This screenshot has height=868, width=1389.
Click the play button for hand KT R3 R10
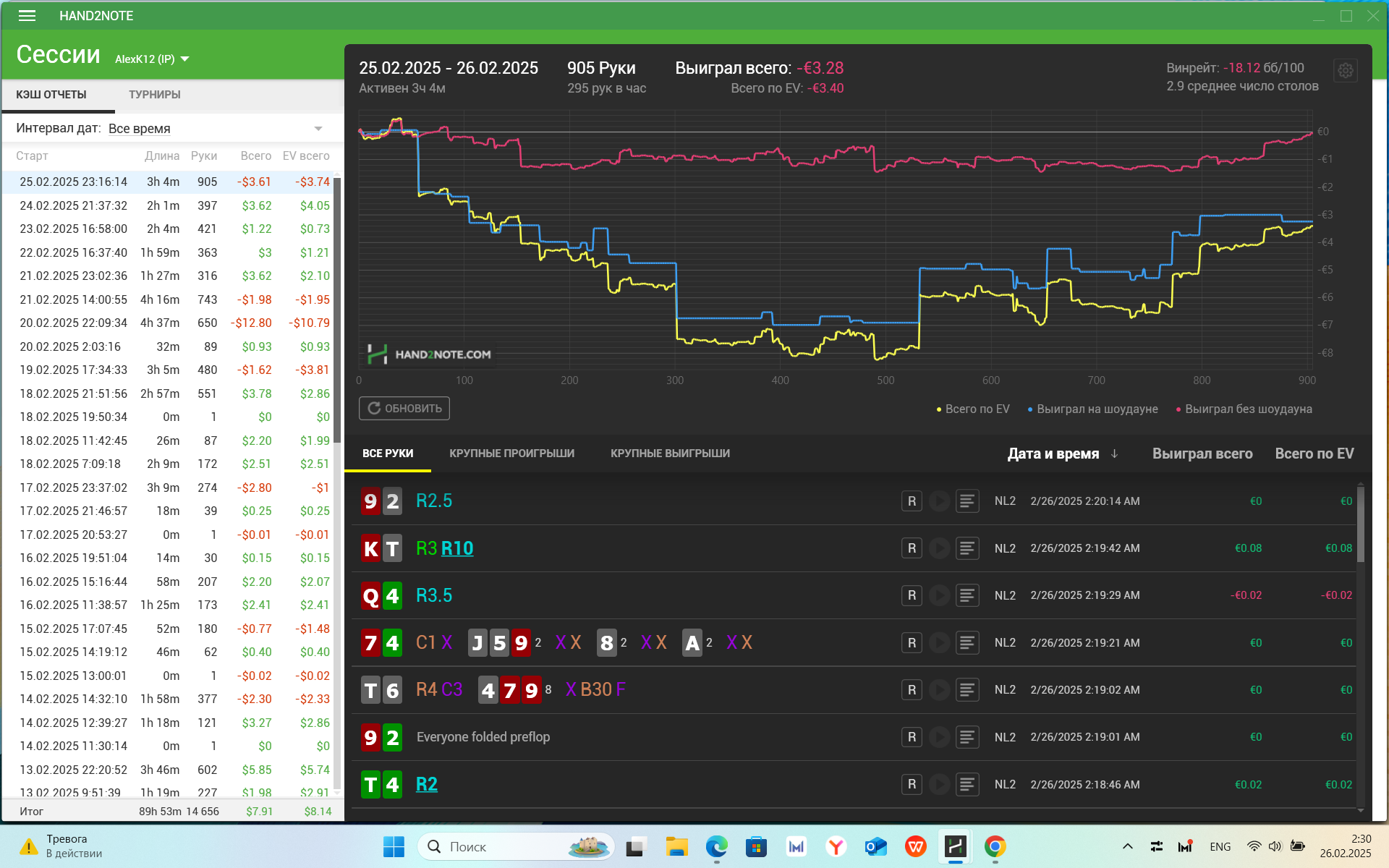click(x=939, y=548)
